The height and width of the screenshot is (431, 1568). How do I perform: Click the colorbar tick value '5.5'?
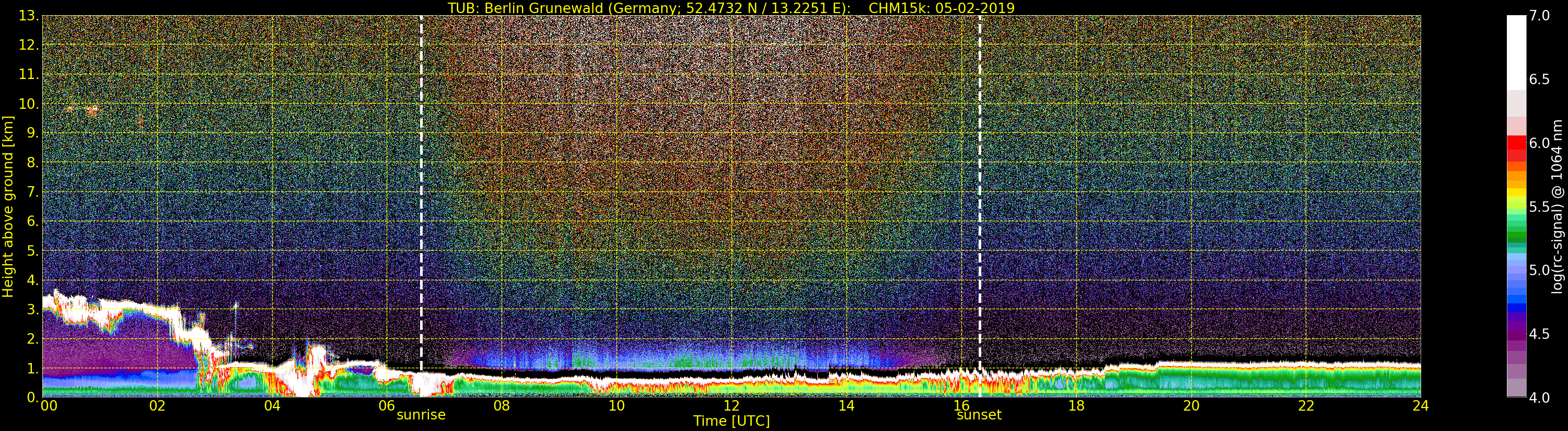click(x=1539, y=207)
